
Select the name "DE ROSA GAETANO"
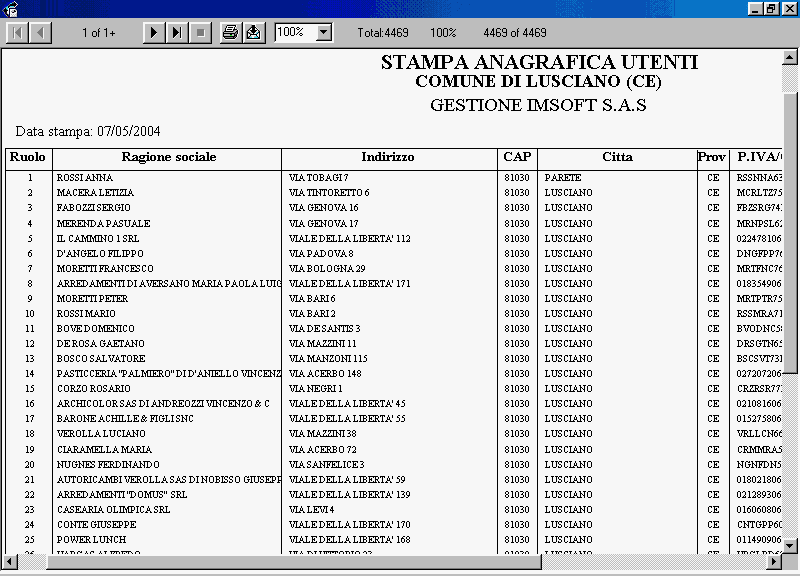pyautogui.click(x=101, y=344)
